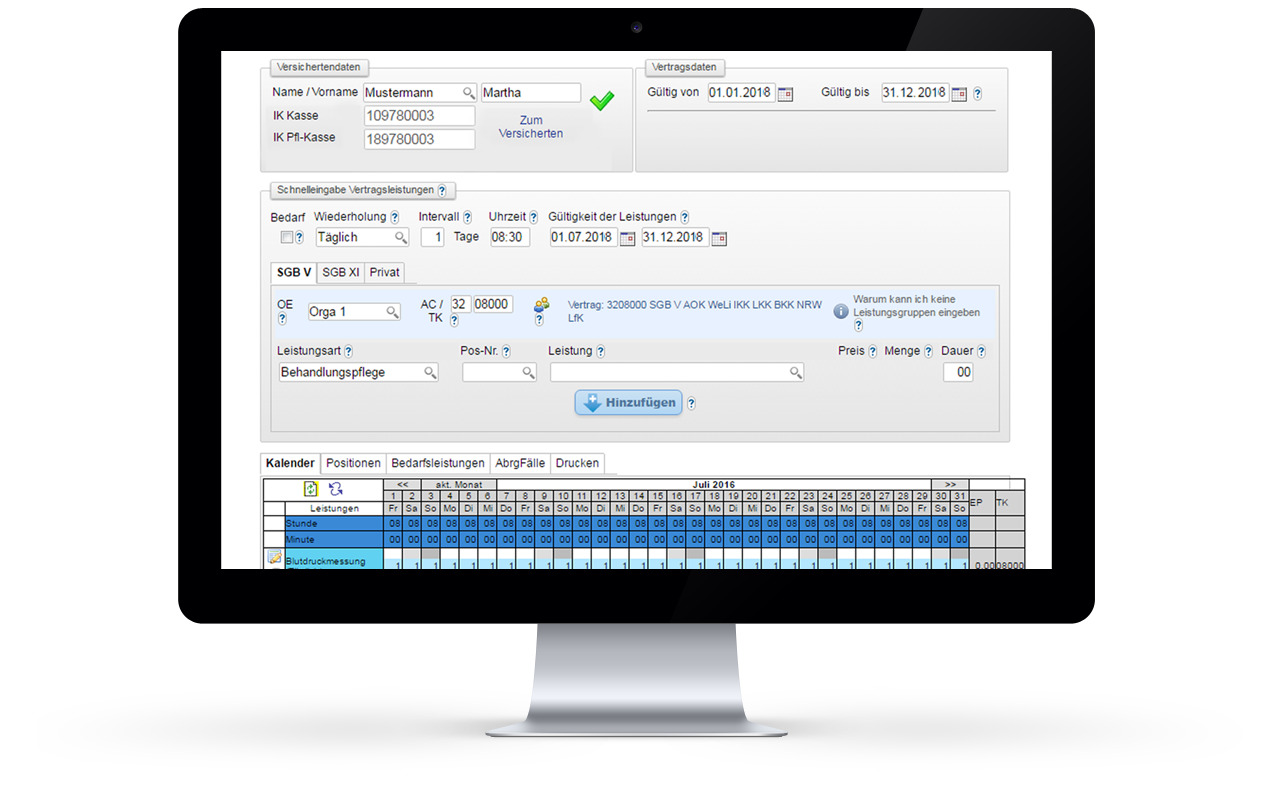Click into the Uhrzeit 08:30 field
This screenshot has height=800, width=1280.
point(509,238)
